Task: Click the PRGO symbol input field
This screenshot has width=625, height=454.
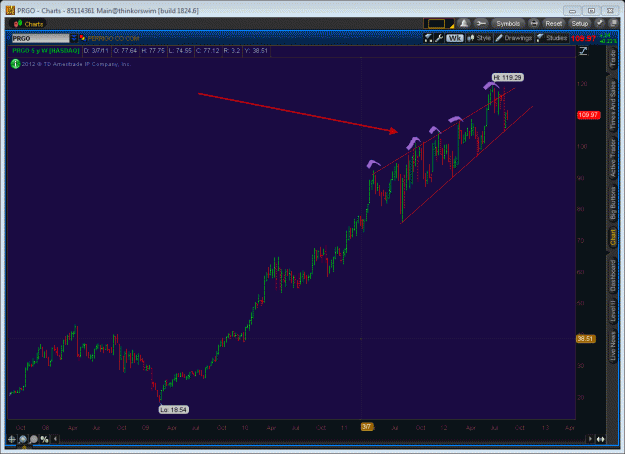Action: [40, 38]
